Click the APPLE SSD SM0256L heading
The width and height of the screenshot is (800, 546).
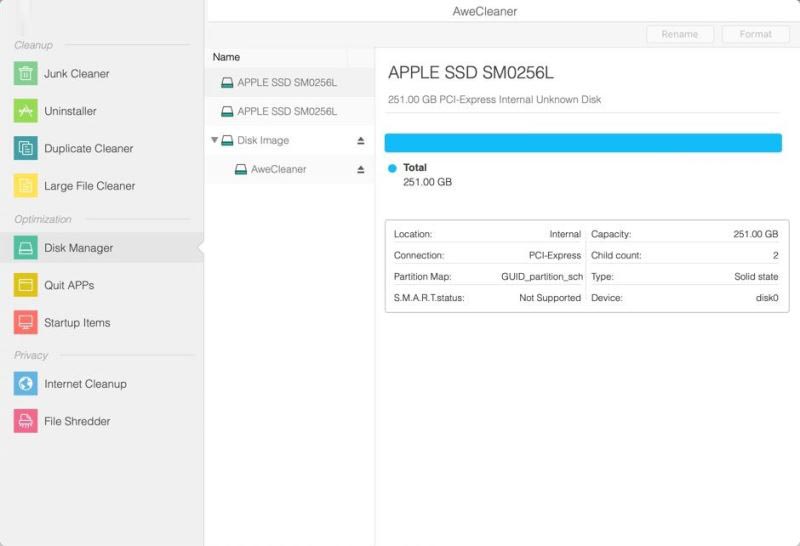pos(470,72)
